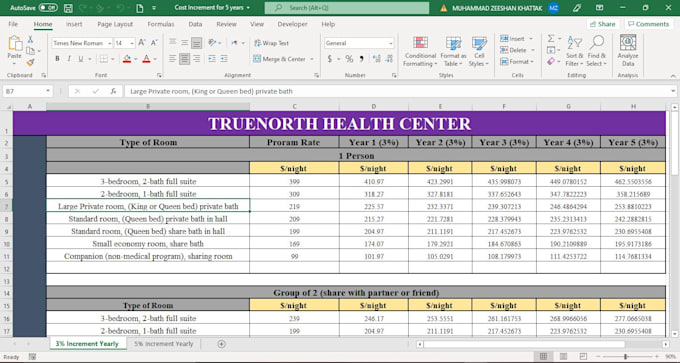680x363 pixels.
Task: Open the font size dropdown
Action: point(132,43)
